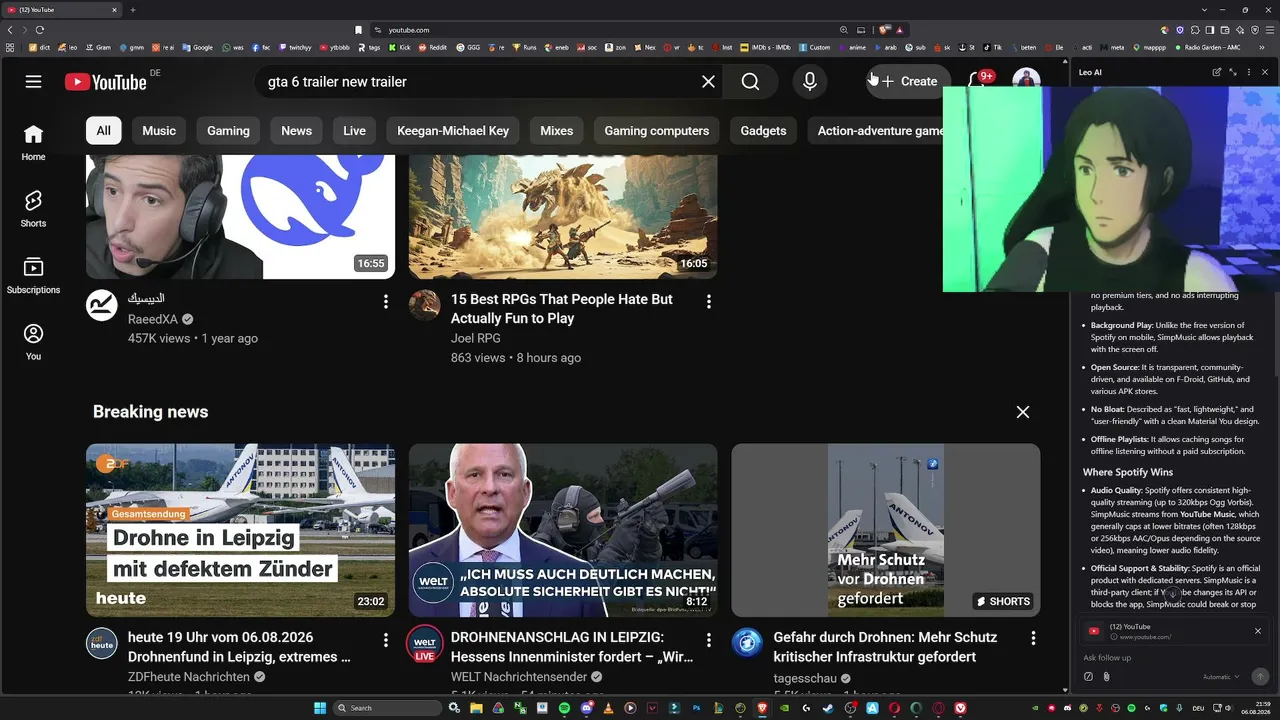This screenshot has height=720, width=1280.
Task: Open Subscriptions in the sidebar
Action: click(x=33, y=275)
